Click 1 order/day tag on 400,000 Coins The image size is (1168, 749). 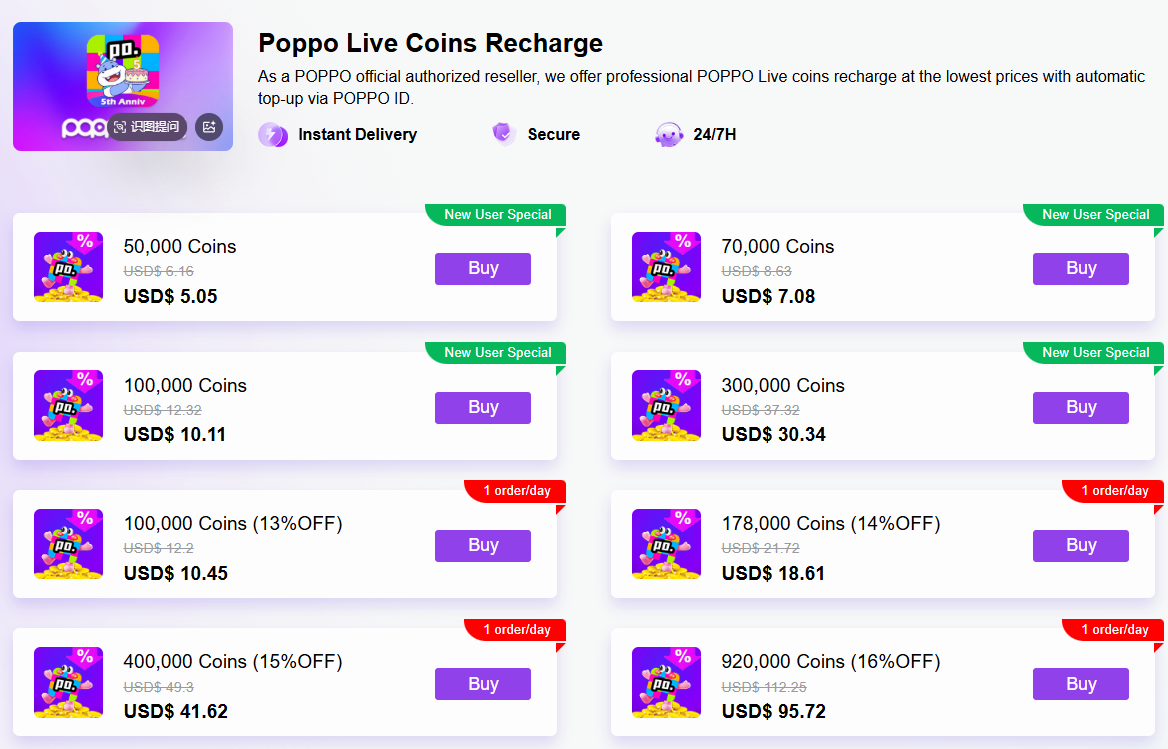(516, 630)
